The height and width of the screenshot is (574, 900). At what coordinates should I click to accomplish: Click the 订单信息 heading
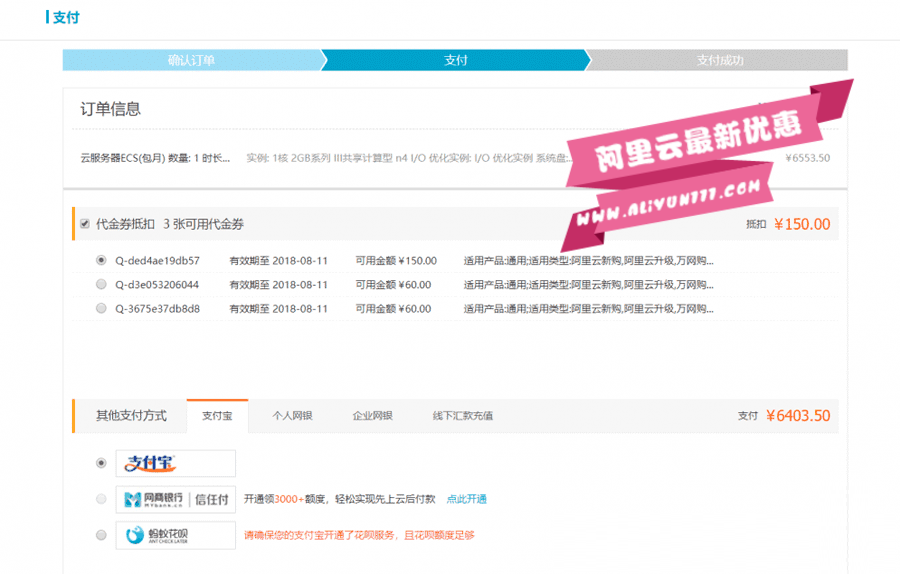(x=110, y=109)
